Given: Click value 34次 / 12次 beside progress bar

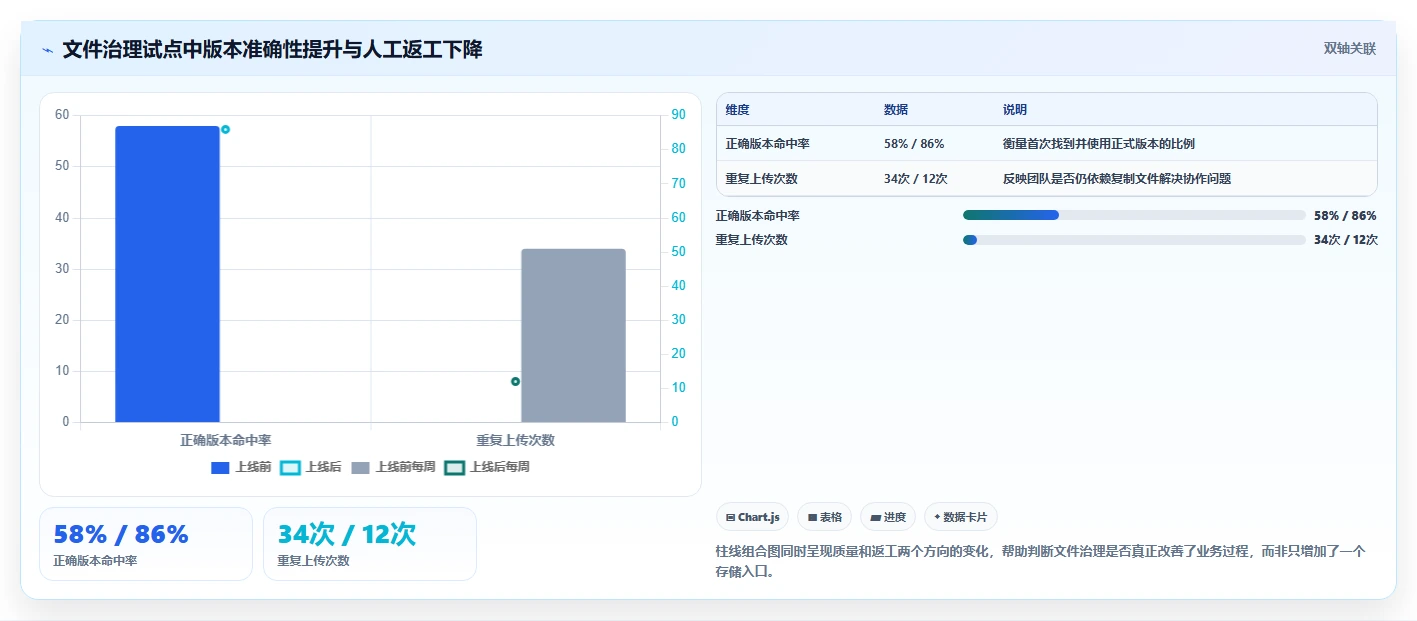Looking at the screenshot, I should pyautogui.click(x=1346, y=240).
